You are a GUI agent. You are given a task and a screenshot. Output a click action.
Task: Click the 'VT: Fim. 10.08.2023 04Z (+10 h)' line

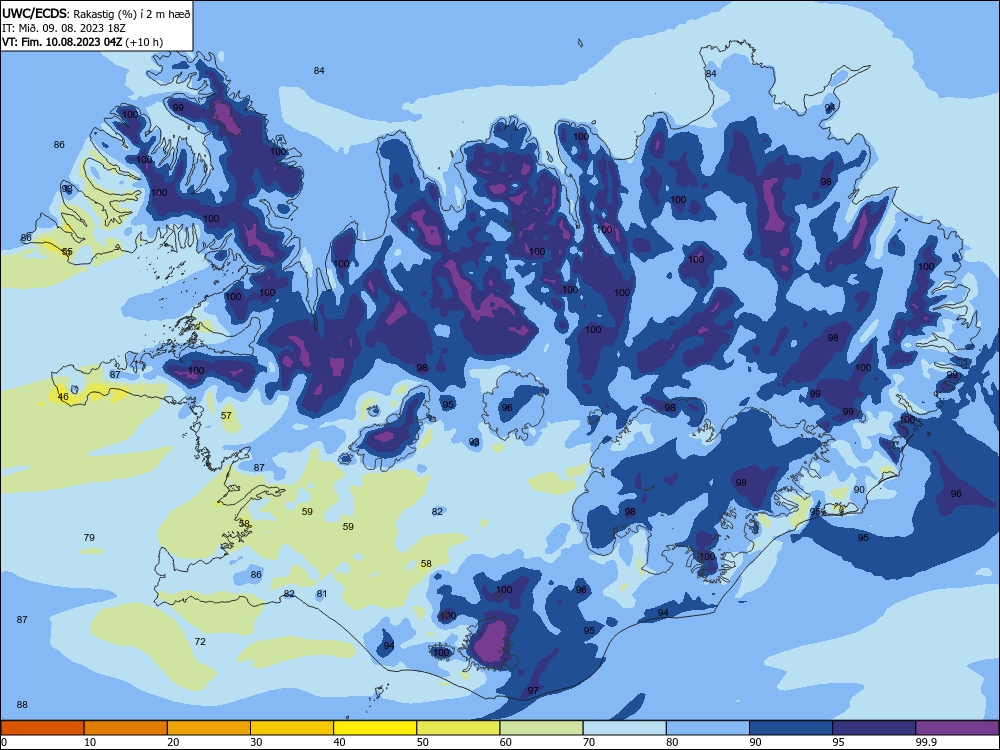click(82, 42)
